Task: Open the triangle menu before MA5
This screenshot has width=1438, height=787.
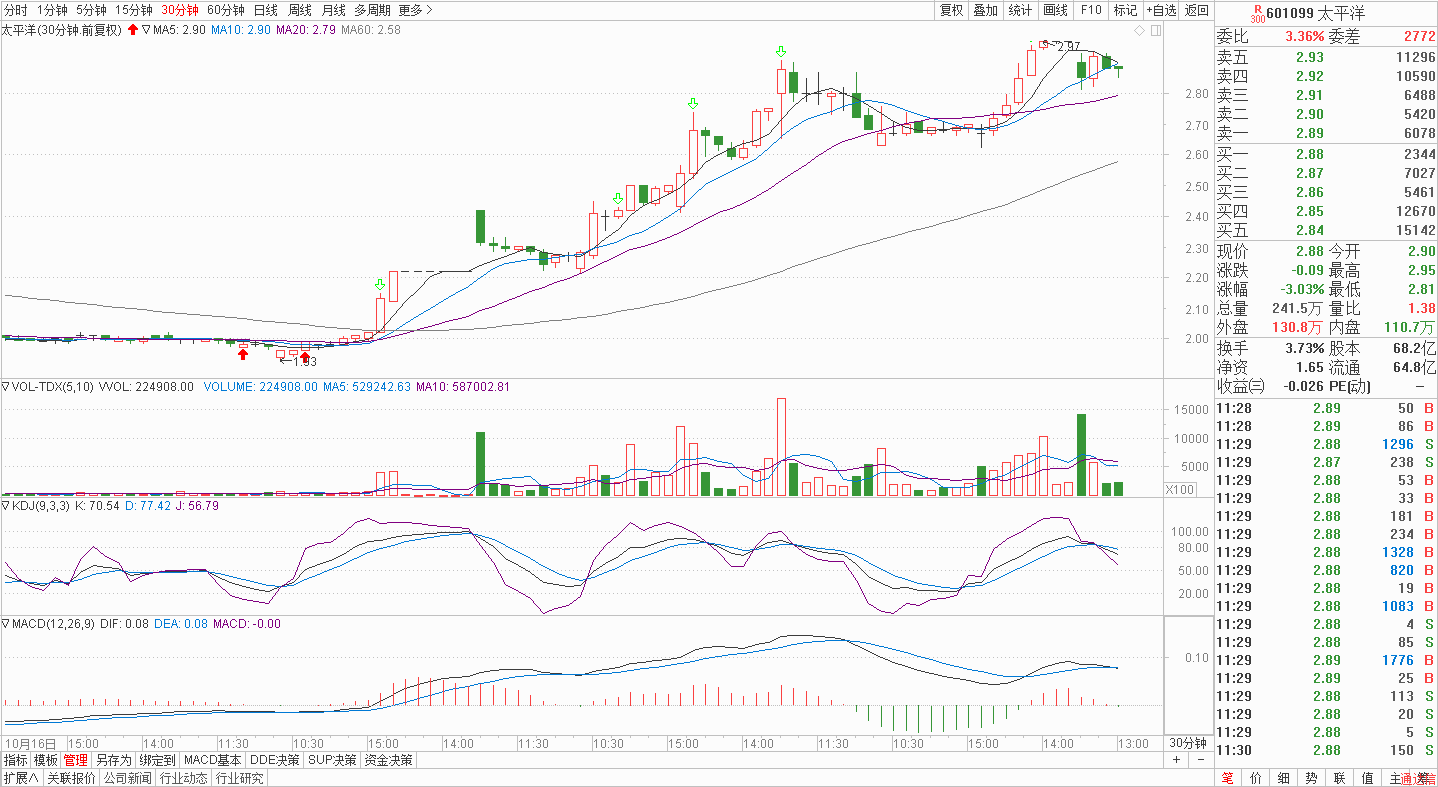Action: (146, 30)
